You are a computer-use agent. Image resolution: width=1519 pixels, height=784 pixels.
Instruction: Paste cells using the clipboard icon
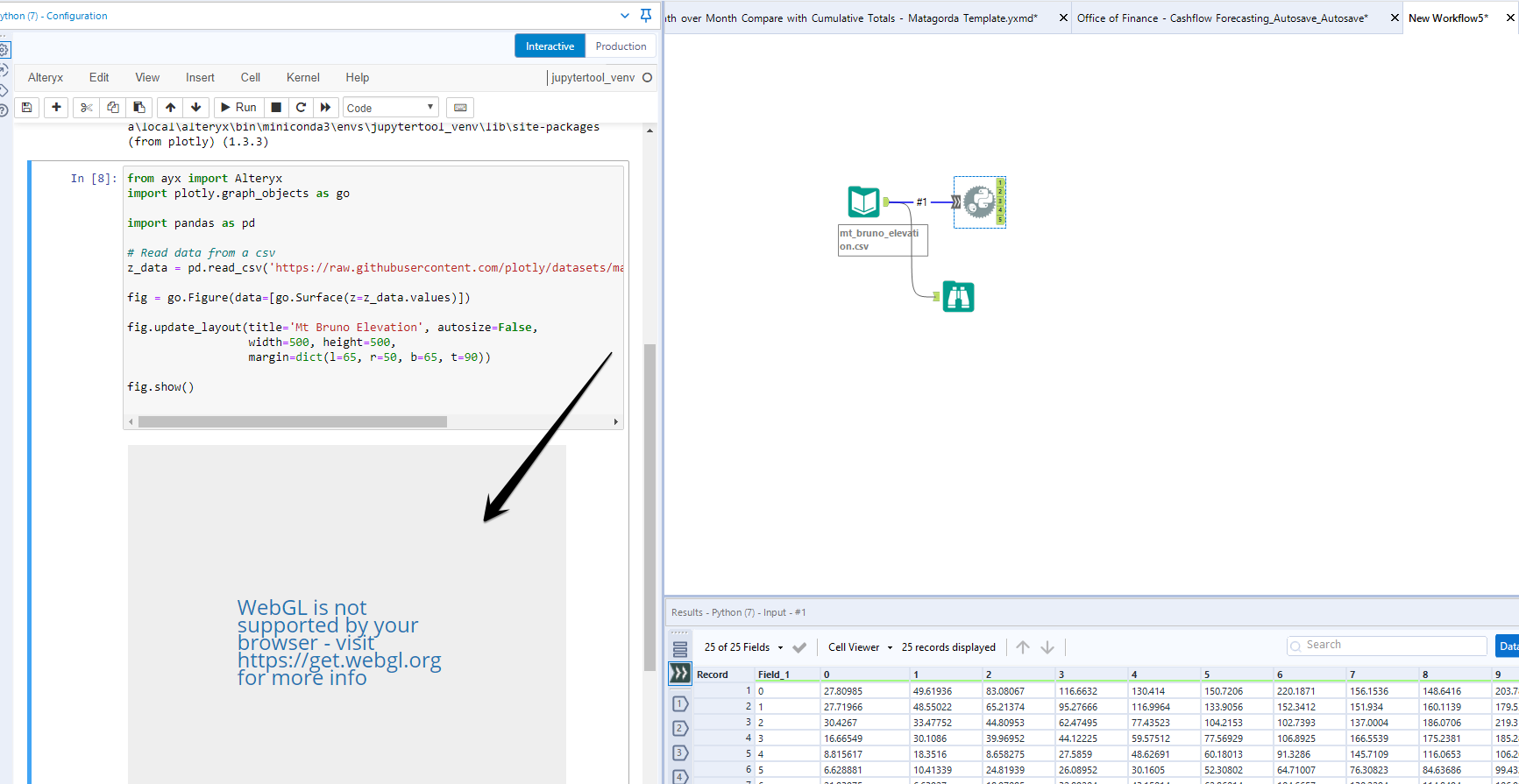(138, 107)
